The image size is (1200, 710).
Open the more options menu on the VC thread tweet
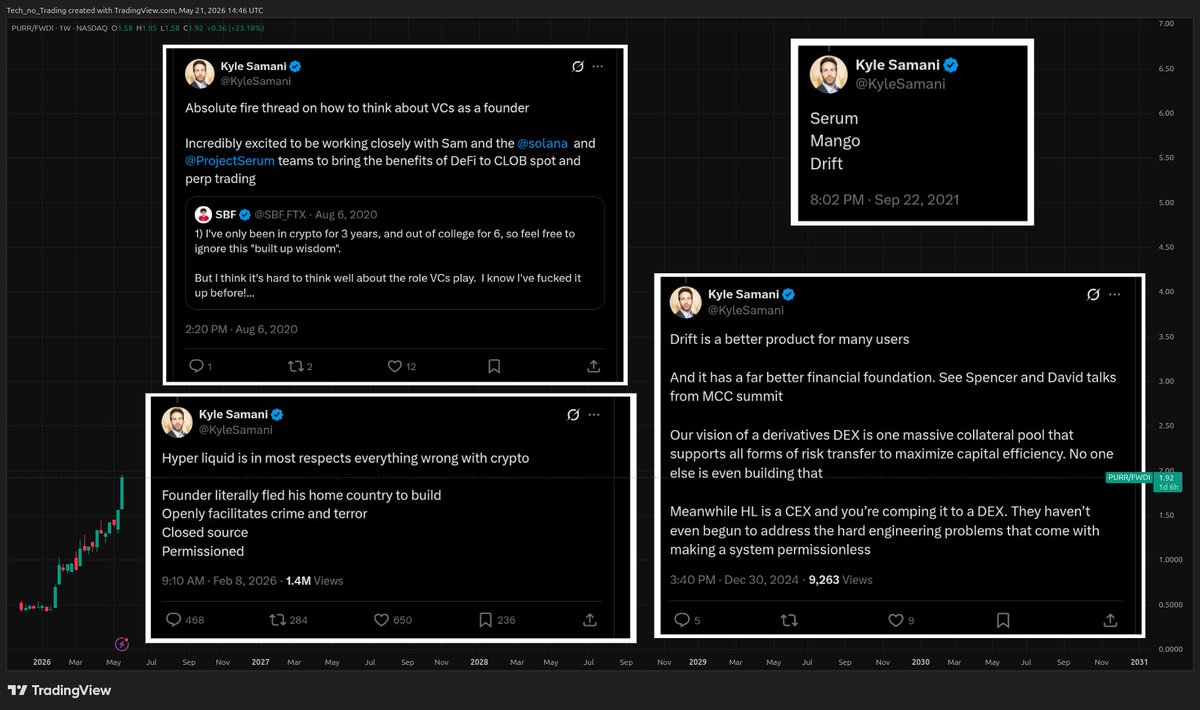pos(598,67)
